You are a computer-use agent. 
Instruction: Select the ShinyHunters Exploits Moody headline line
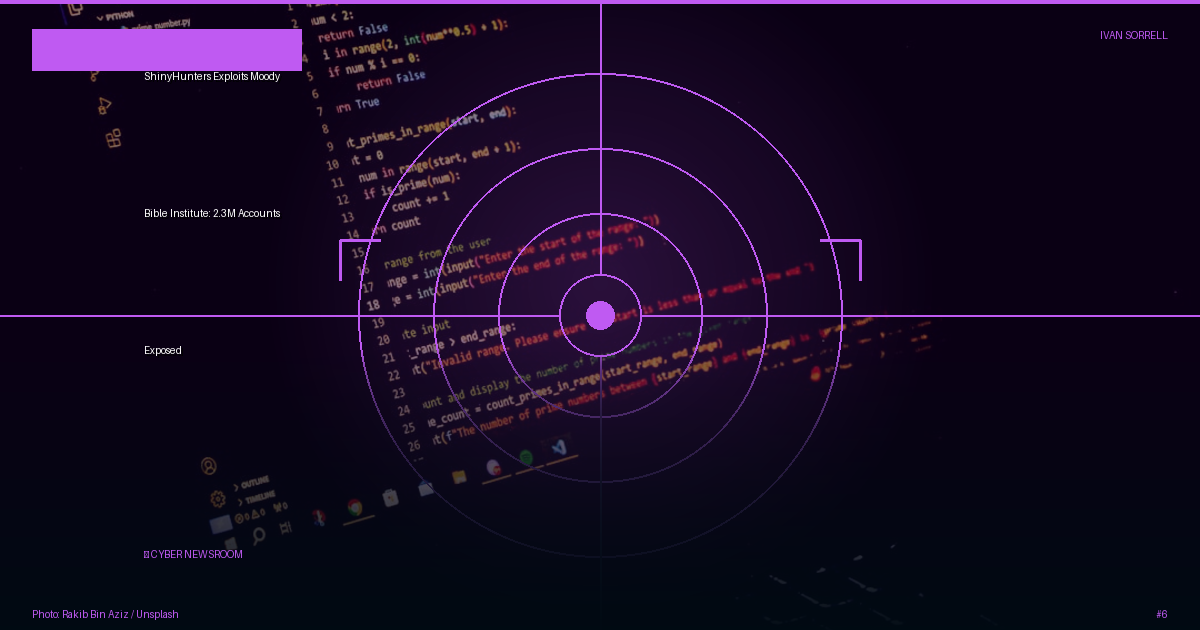click(x=212, y=76)
